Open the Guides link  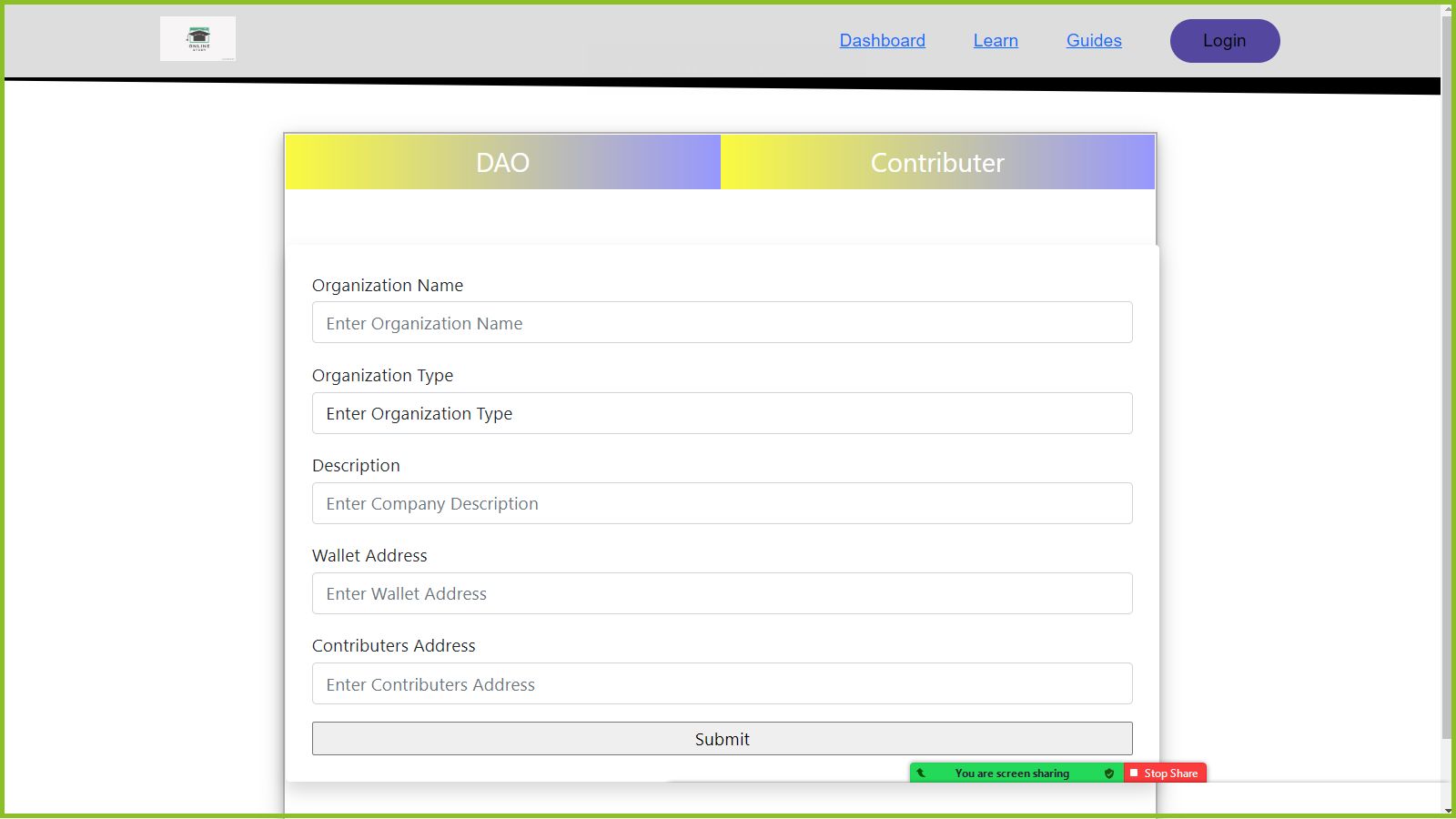(1094, 41)
